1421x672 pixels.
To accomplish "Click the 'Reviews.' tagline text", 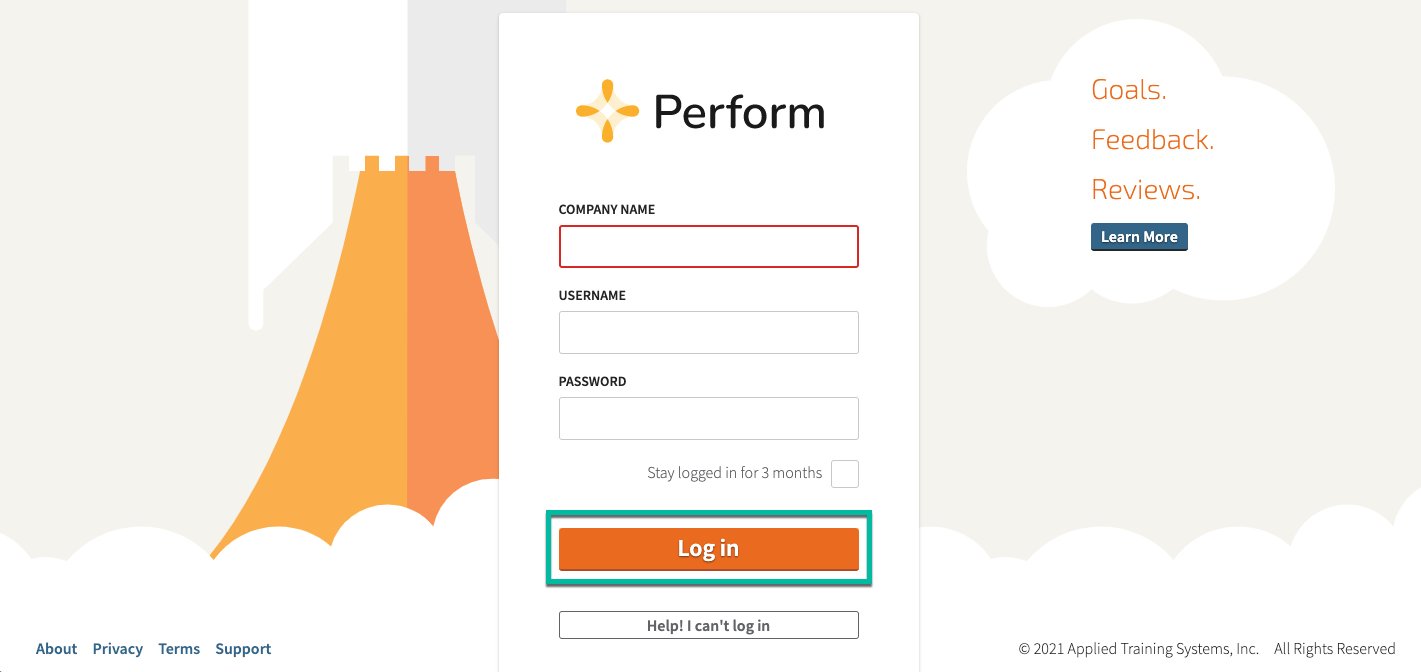I will (x=1145, y=190).
